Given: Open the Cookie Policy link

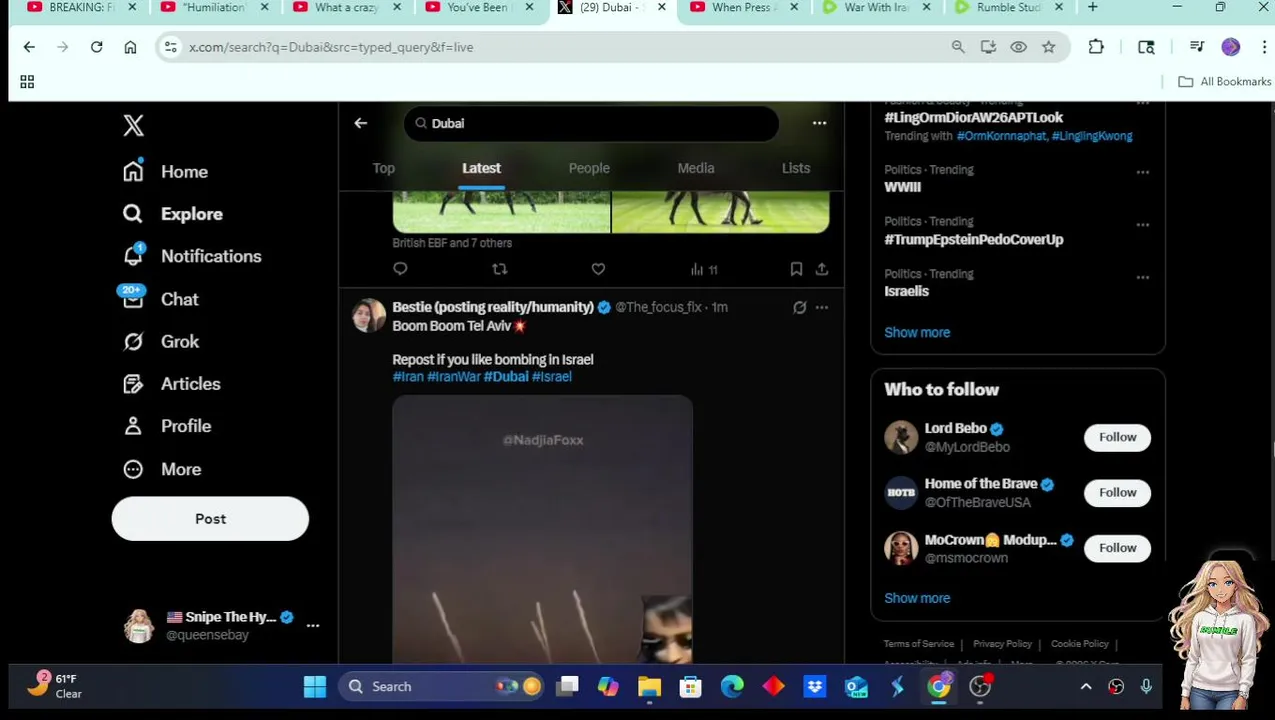Looking at the screenshot, I should [x=1079, y=644].
